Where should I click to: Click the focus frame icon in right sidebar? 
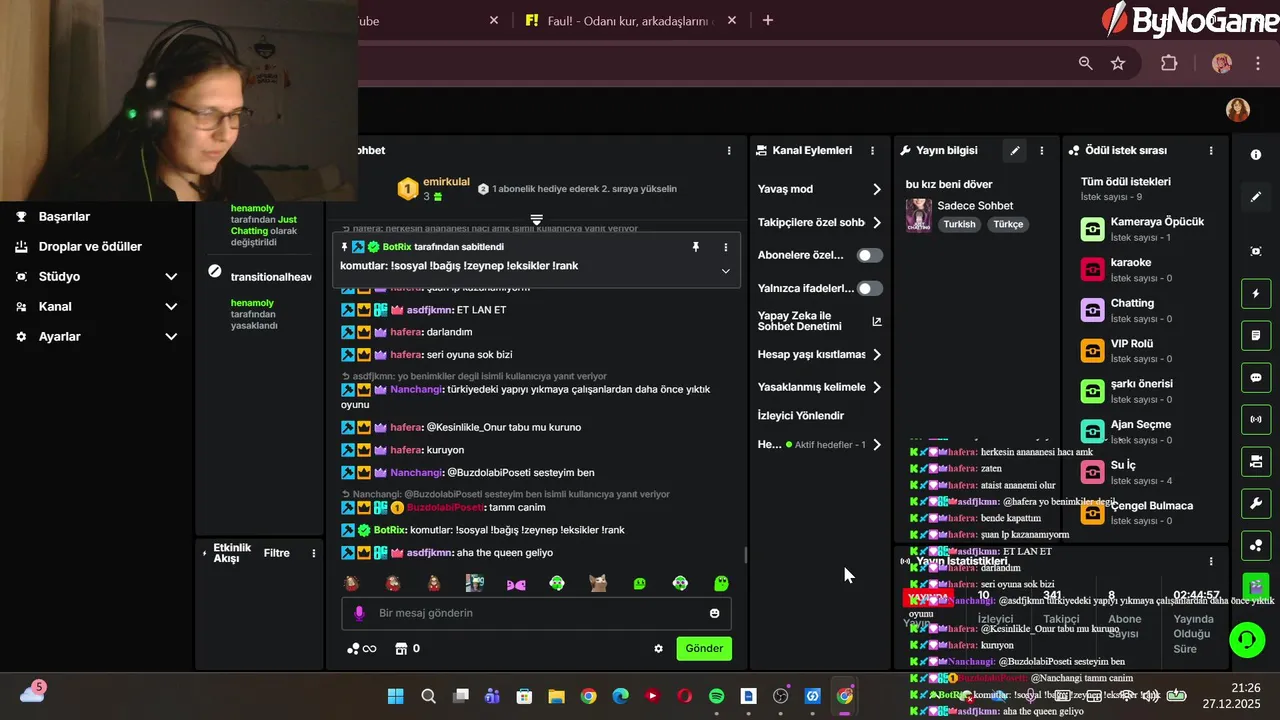tap(1256, 251)
